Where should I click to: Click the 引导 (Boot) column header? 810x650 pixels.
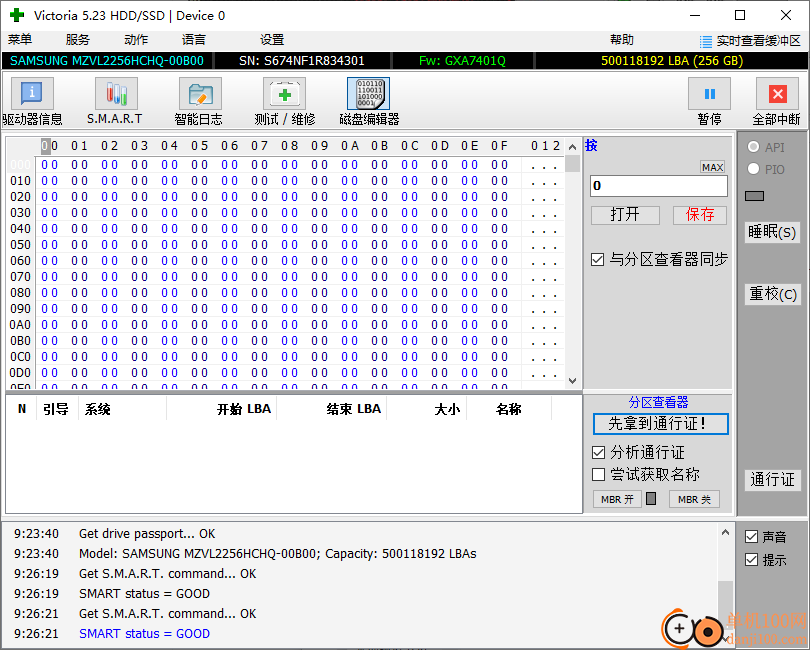point(56,409)
